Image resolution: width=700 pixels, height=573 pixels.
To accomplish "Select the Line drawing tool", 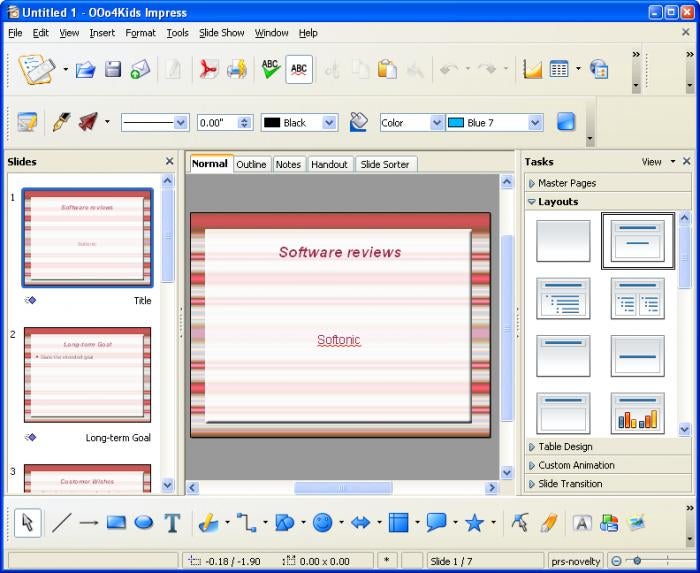I will [62, 523].
